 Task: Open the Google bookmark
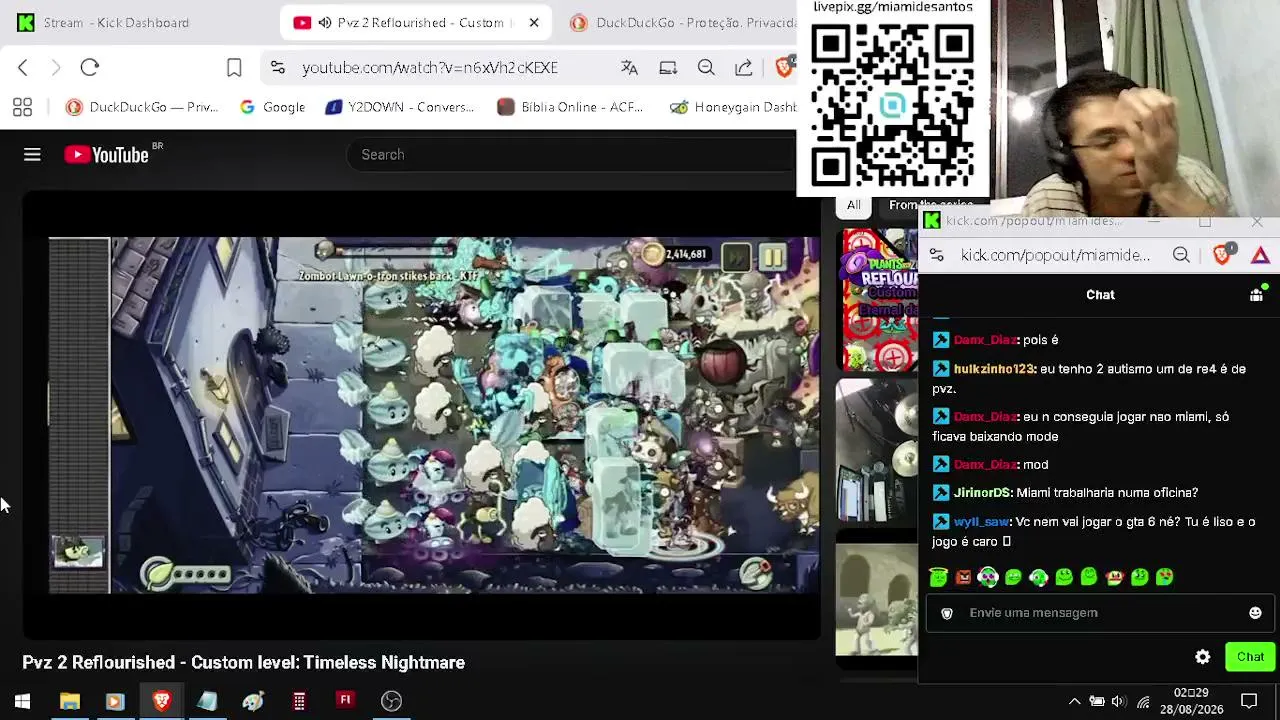(x=272, y=107)
